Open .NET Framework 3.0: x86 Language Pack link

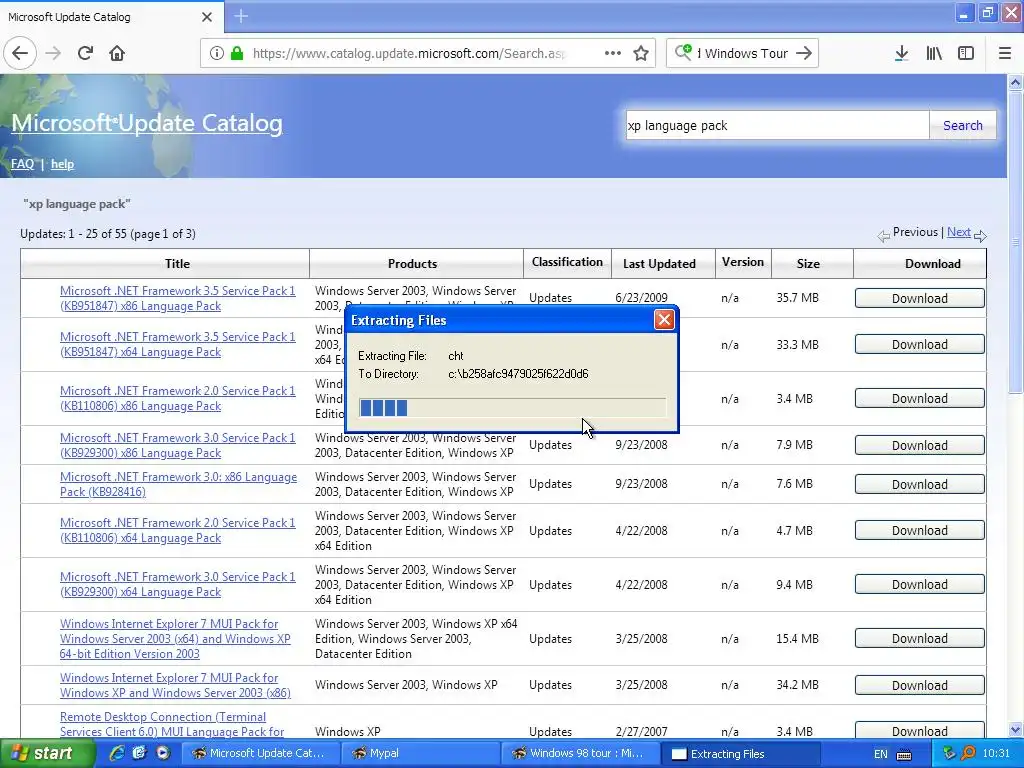(178, 485)
